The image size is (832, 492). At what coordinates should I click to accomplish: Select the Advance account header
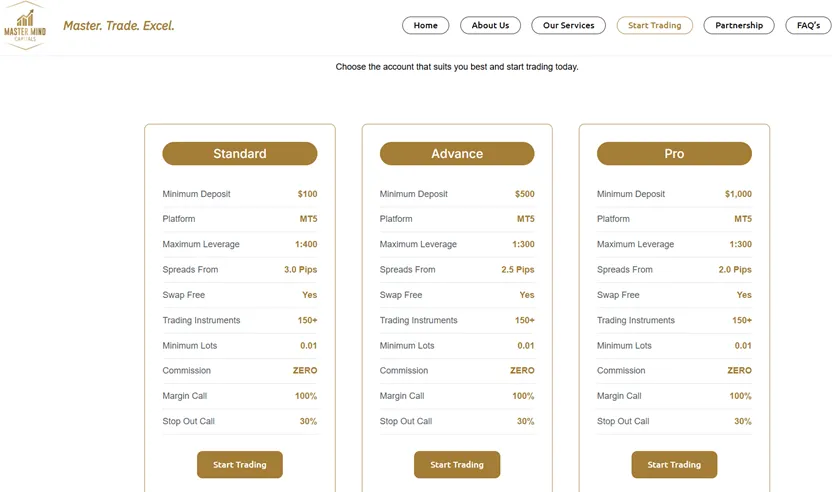click(457, 153)
